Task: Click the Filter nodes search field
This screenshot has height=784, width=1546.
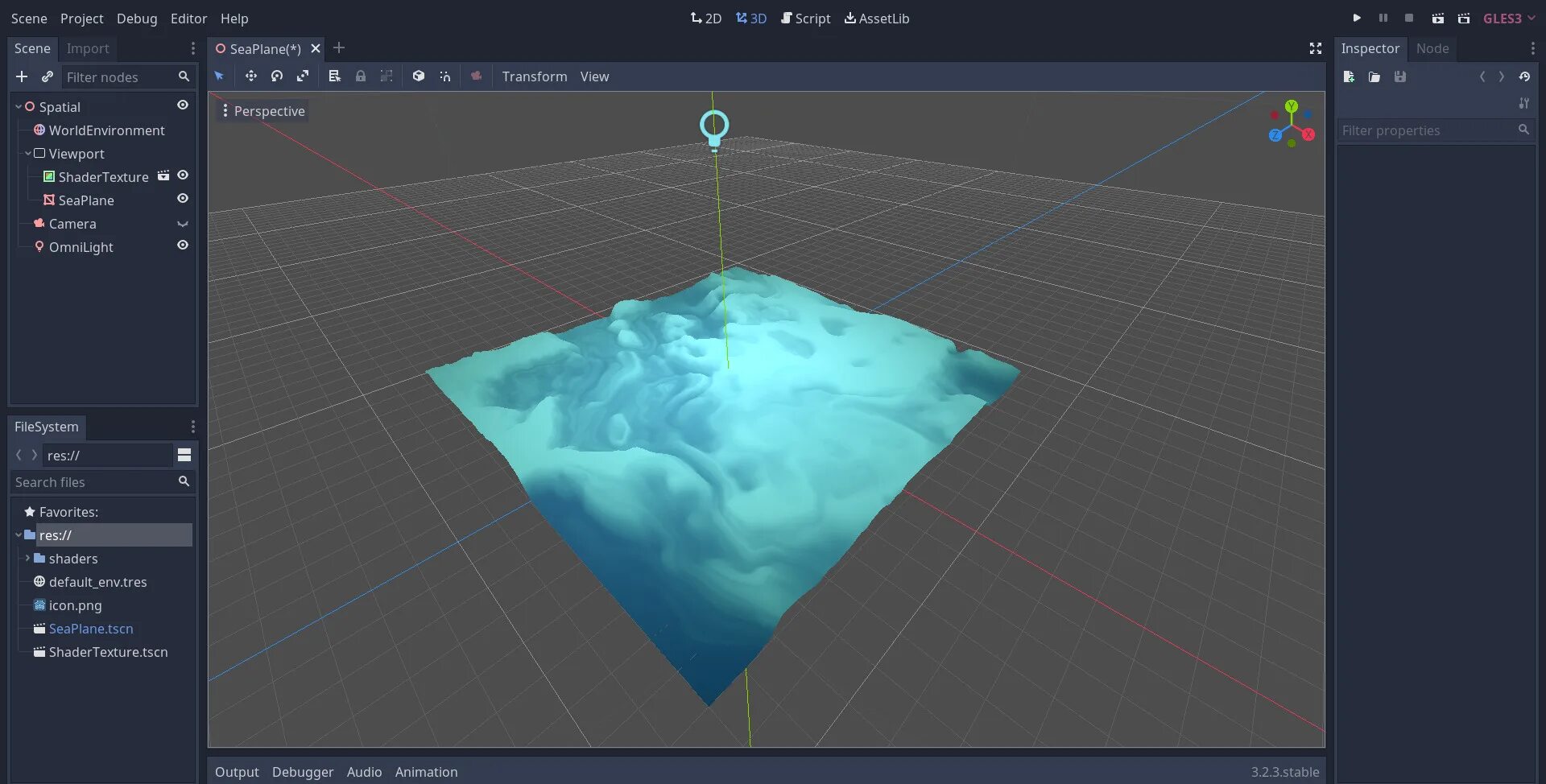Action: pos(127,77)
